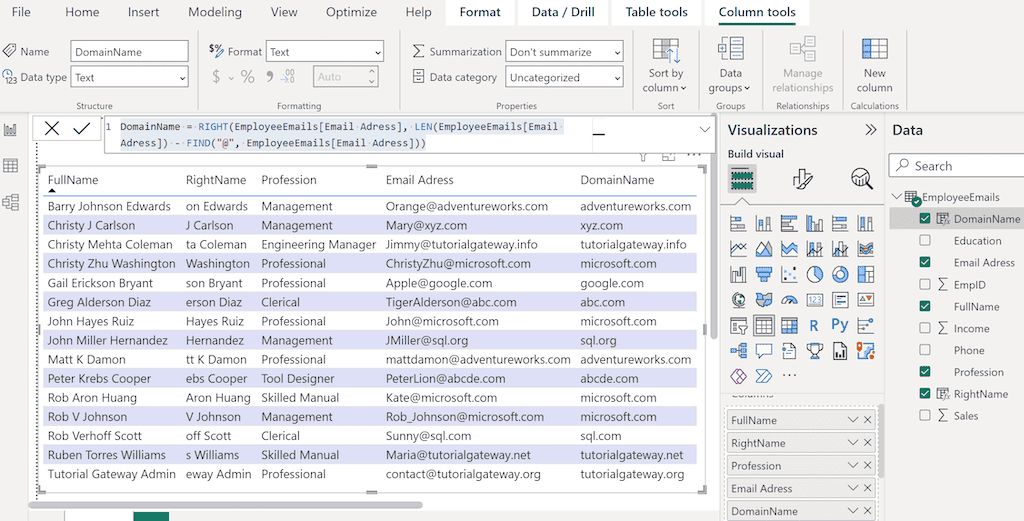
Task: Open the Modeling ribbon tab
Action: (x=215, y=12)
